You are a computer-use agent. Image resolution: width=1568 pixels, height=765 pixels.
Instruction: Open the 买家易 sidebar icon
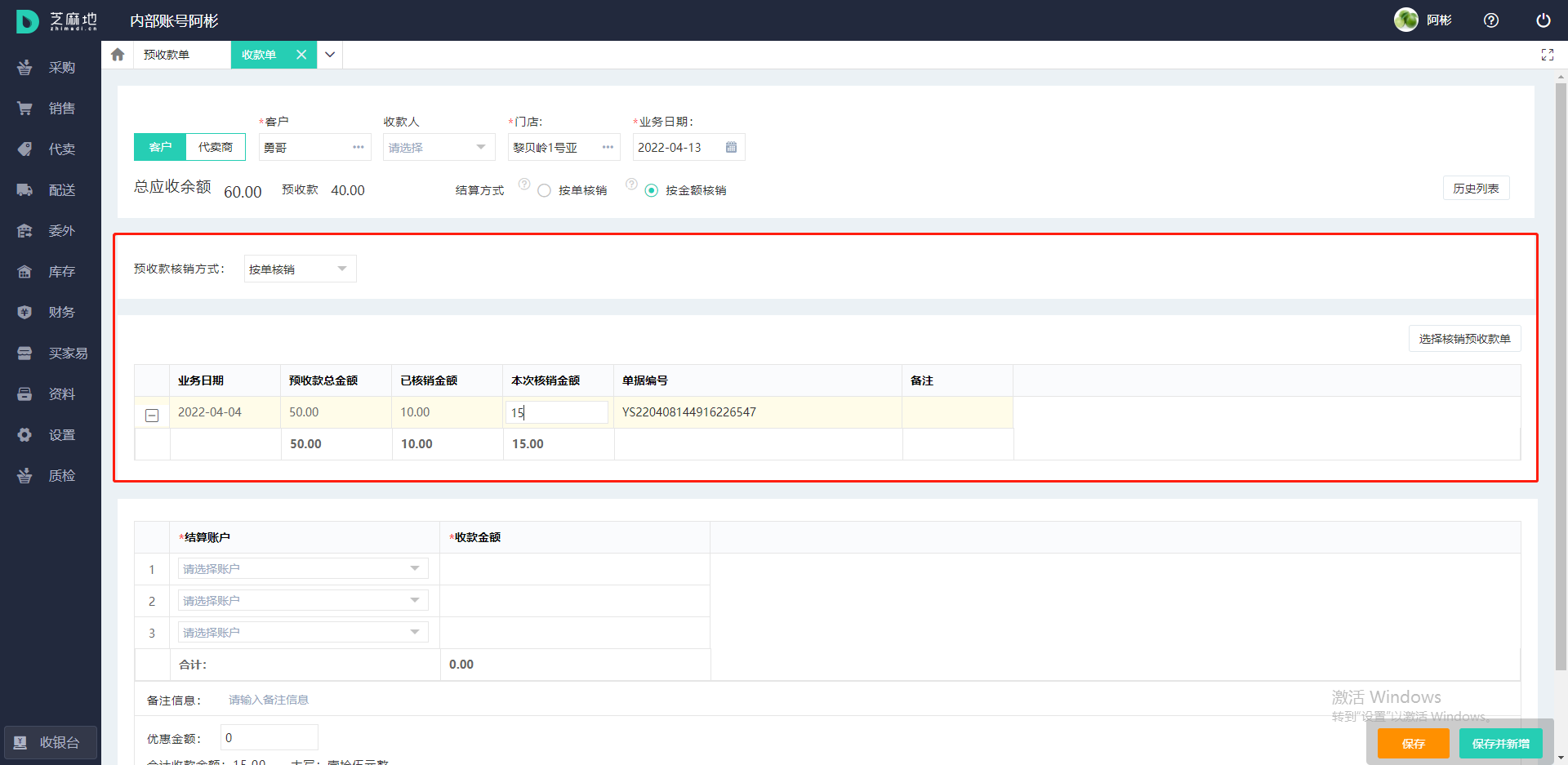click(x=24, y=354)
